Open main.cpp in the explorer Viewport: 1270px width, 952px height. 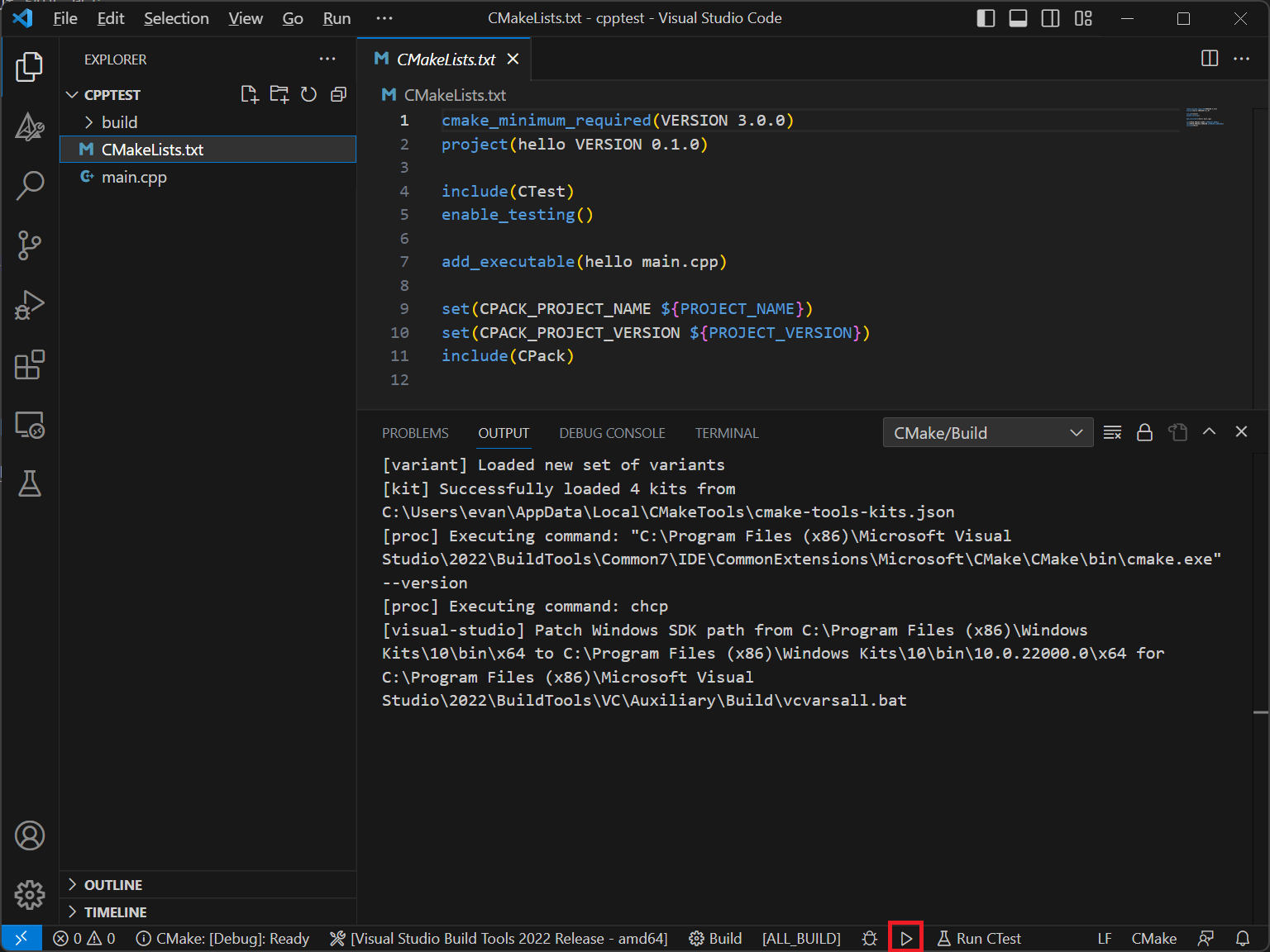point(134,177)
